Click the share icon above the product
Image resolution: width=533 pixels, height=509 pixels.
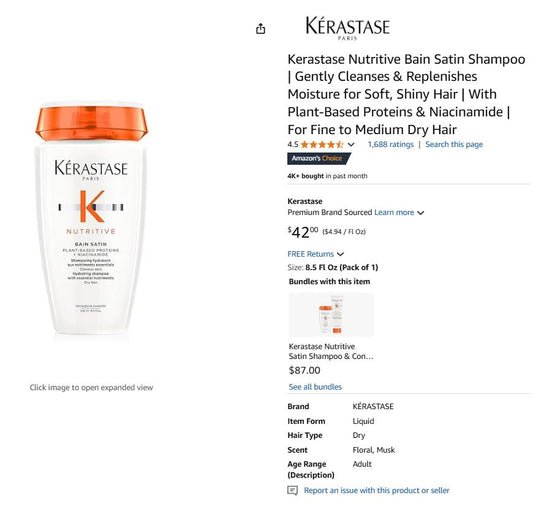[x=260, y=29]
